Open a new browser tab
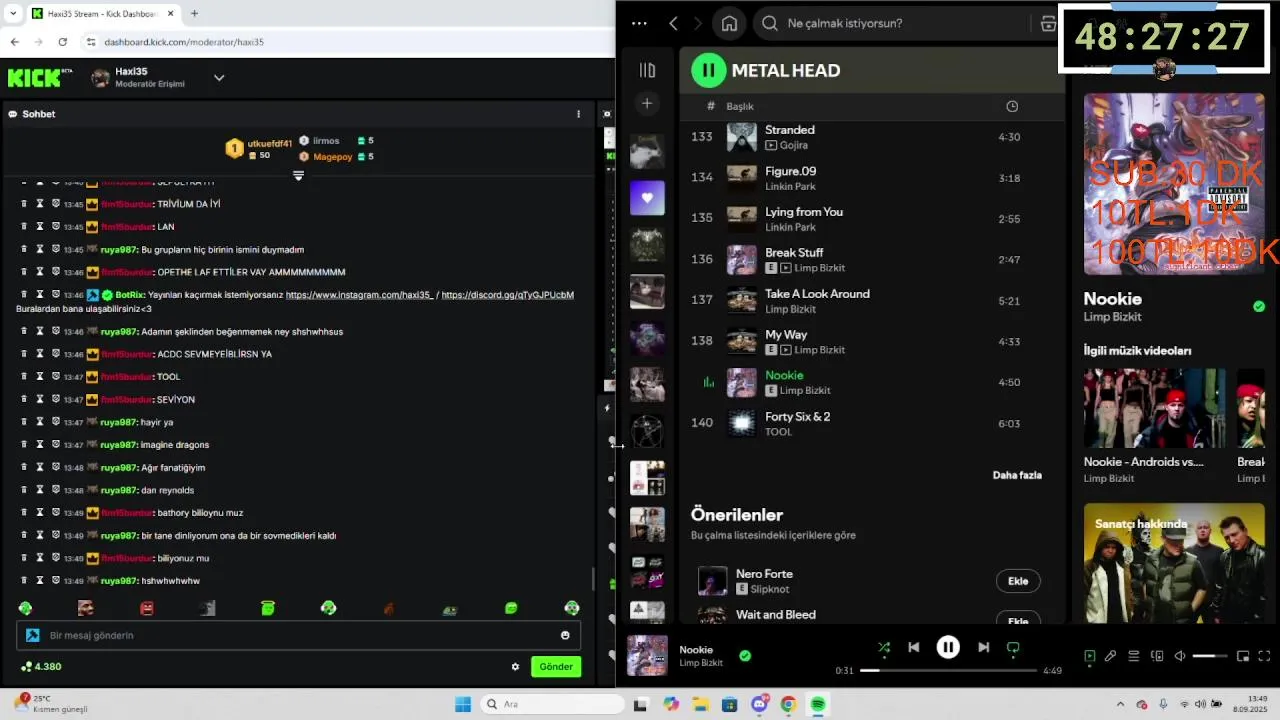Screen dimensions: 1280x720 194,14
